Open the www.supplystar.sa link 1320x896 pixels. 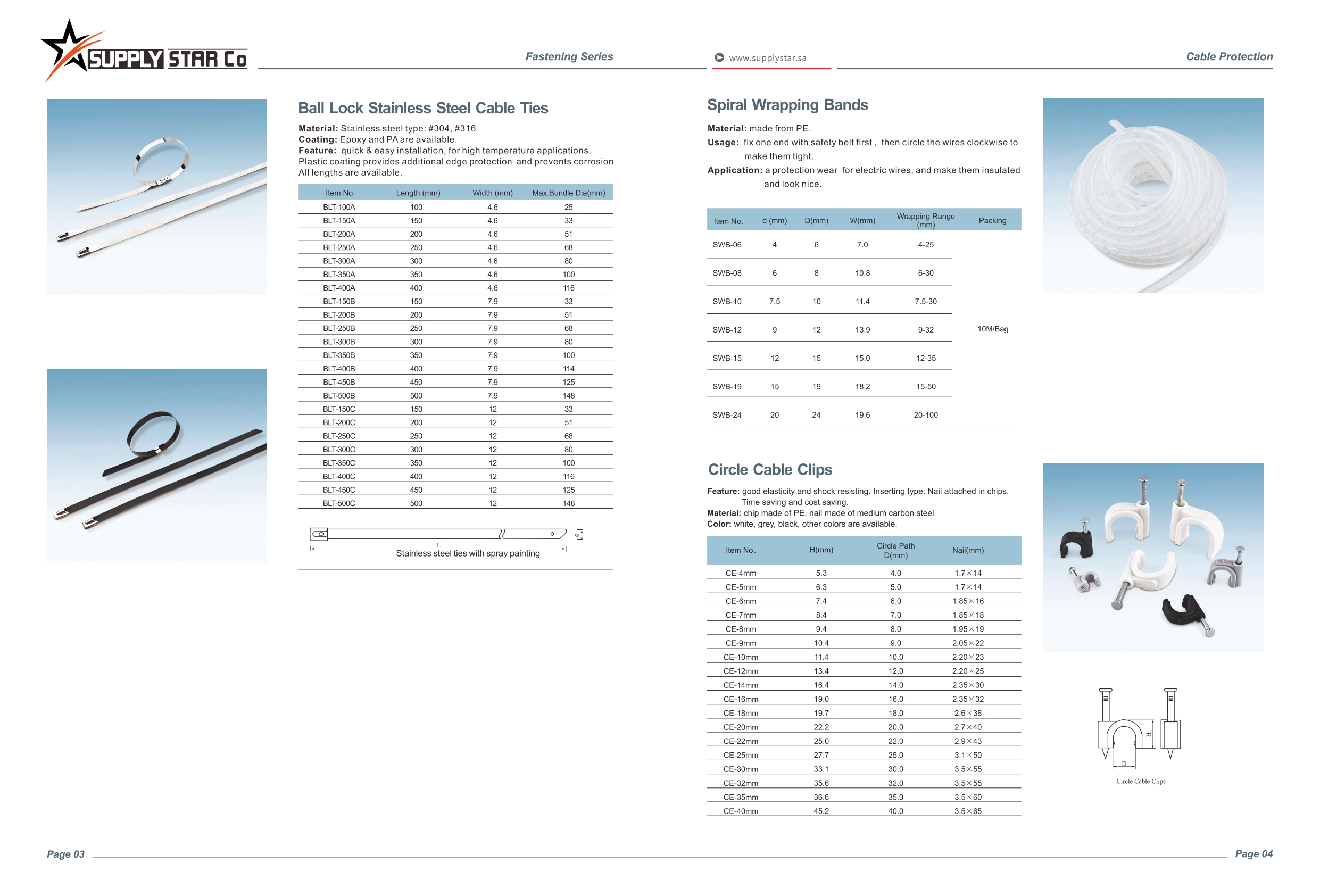767,58
